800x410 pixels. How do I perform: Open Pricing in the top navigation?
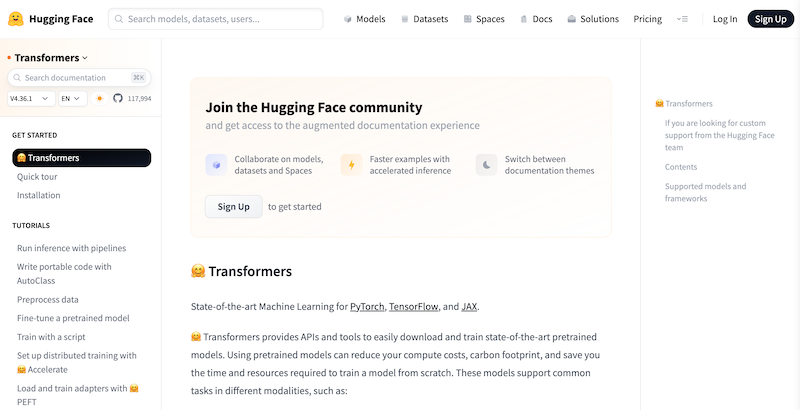coord(647,19)
